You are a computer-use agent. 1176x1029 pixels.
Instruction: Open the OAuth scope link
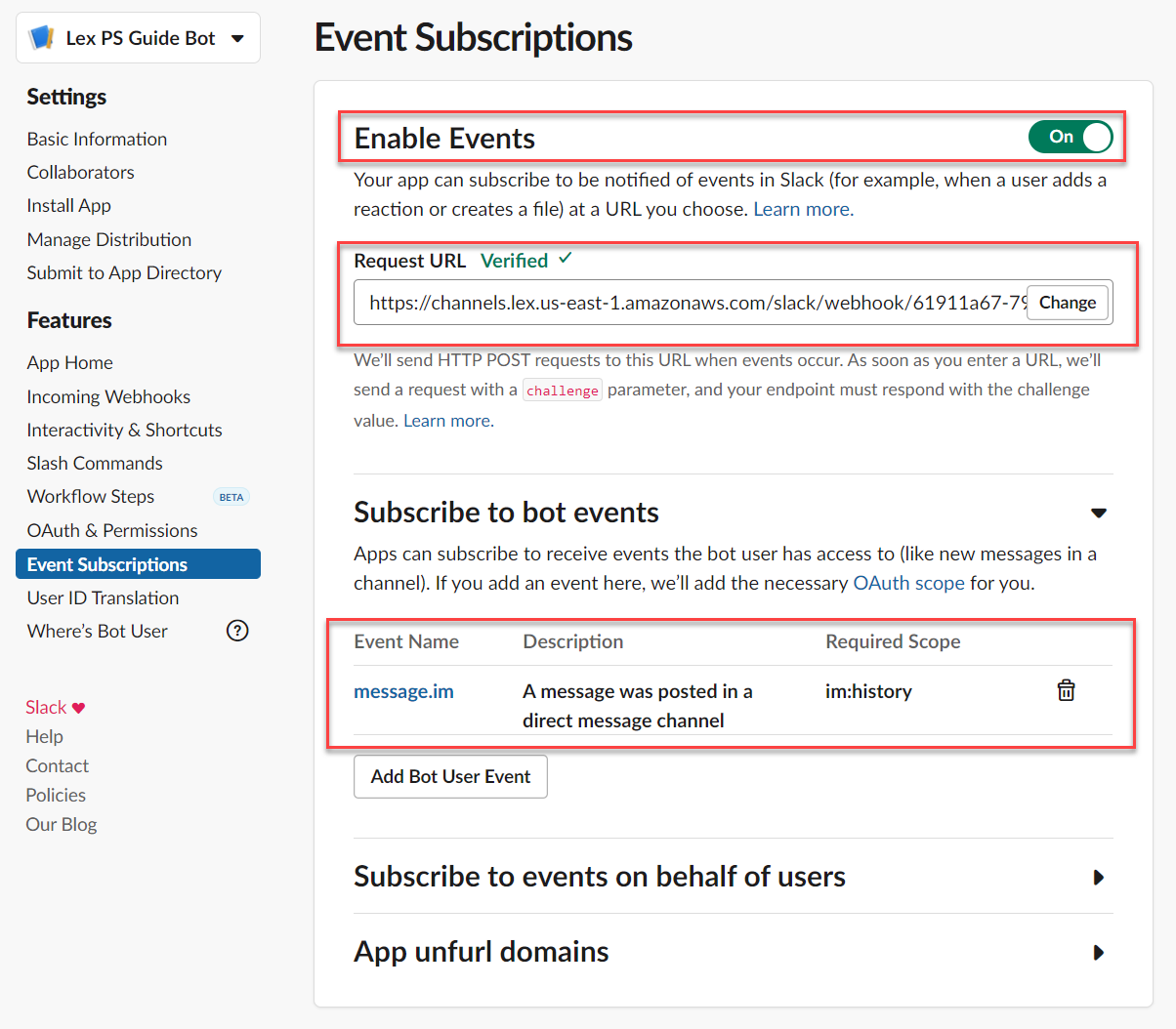(908, 583)
